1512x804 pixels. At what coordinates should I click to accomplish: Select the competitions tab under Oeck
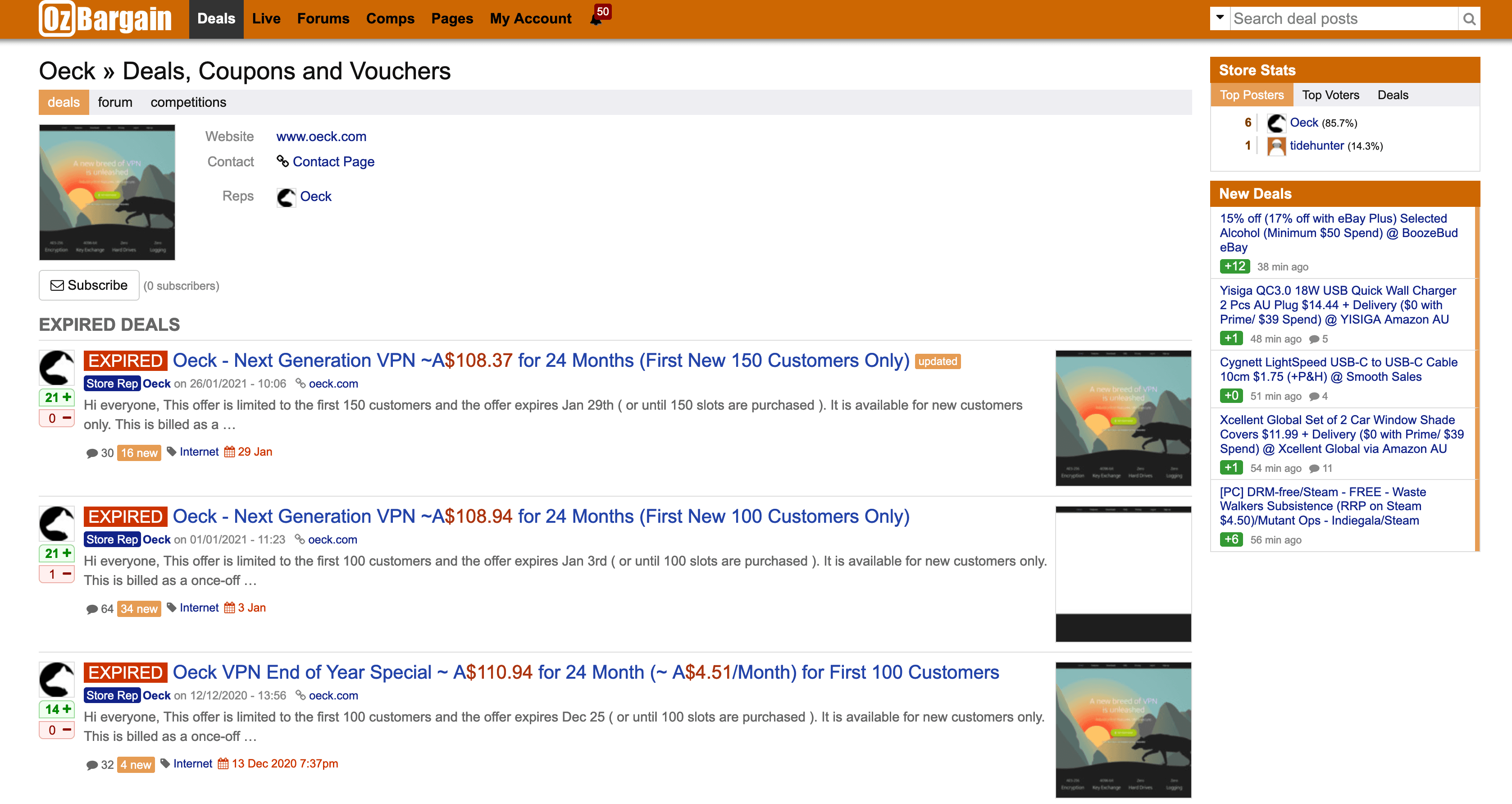pyautogui.click(x=188, y=102)
